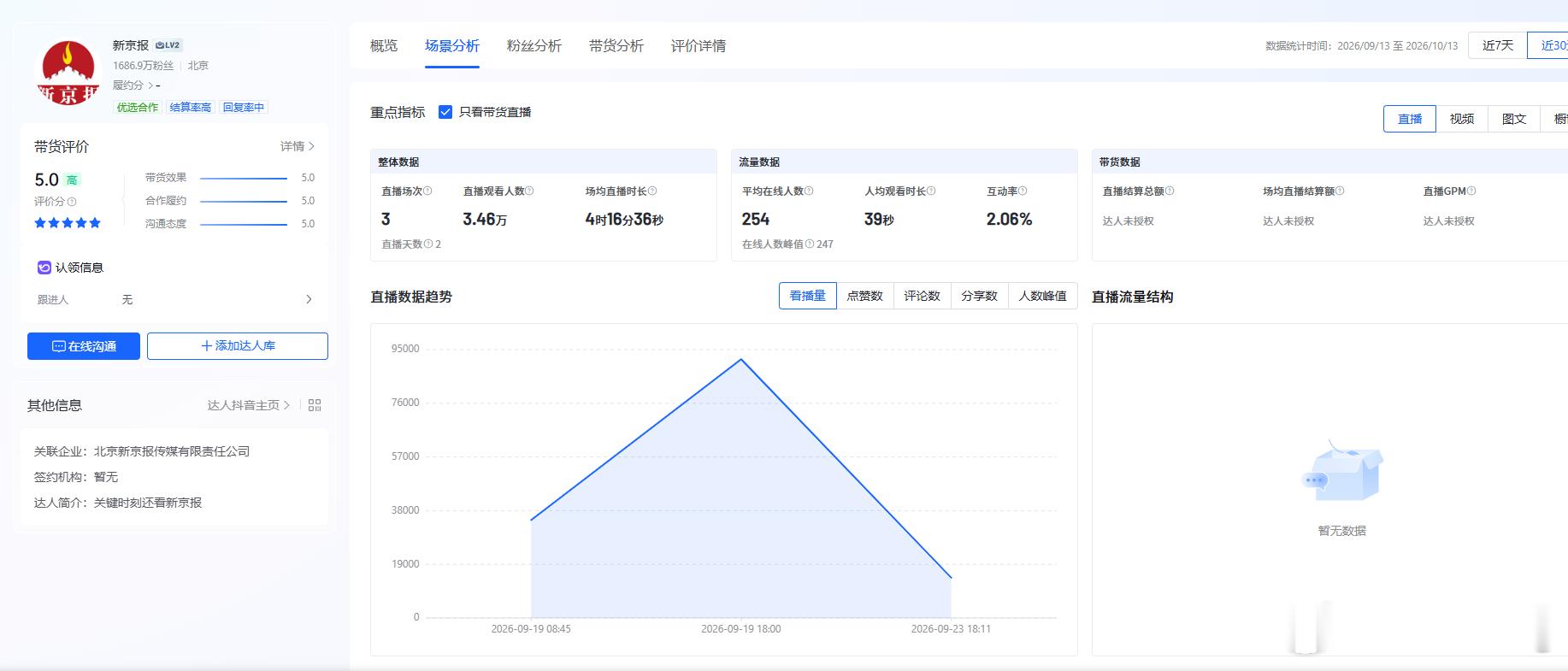Expand the 跟进人 row arrow
This screenshot has height=671, width=1568.
309,300
